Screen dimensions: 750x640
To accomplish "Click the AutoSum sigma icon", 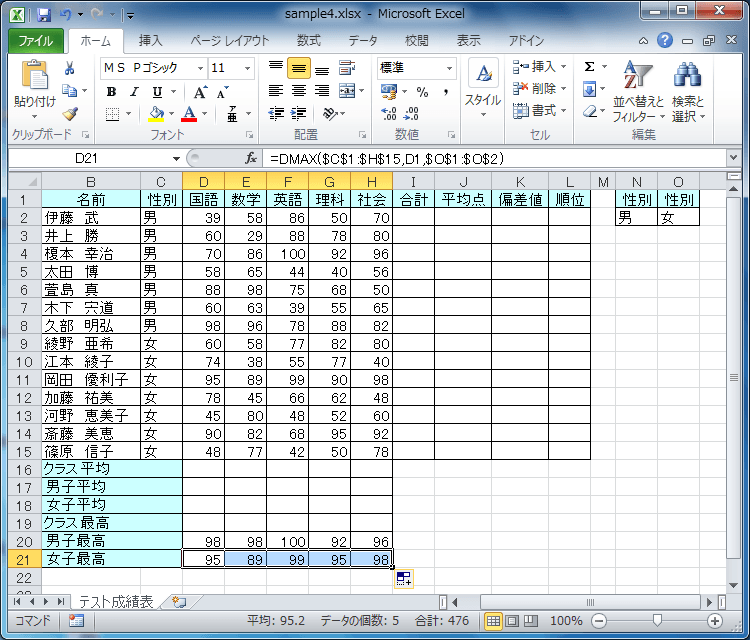I will pyautogui.click(x=590, y=67).
